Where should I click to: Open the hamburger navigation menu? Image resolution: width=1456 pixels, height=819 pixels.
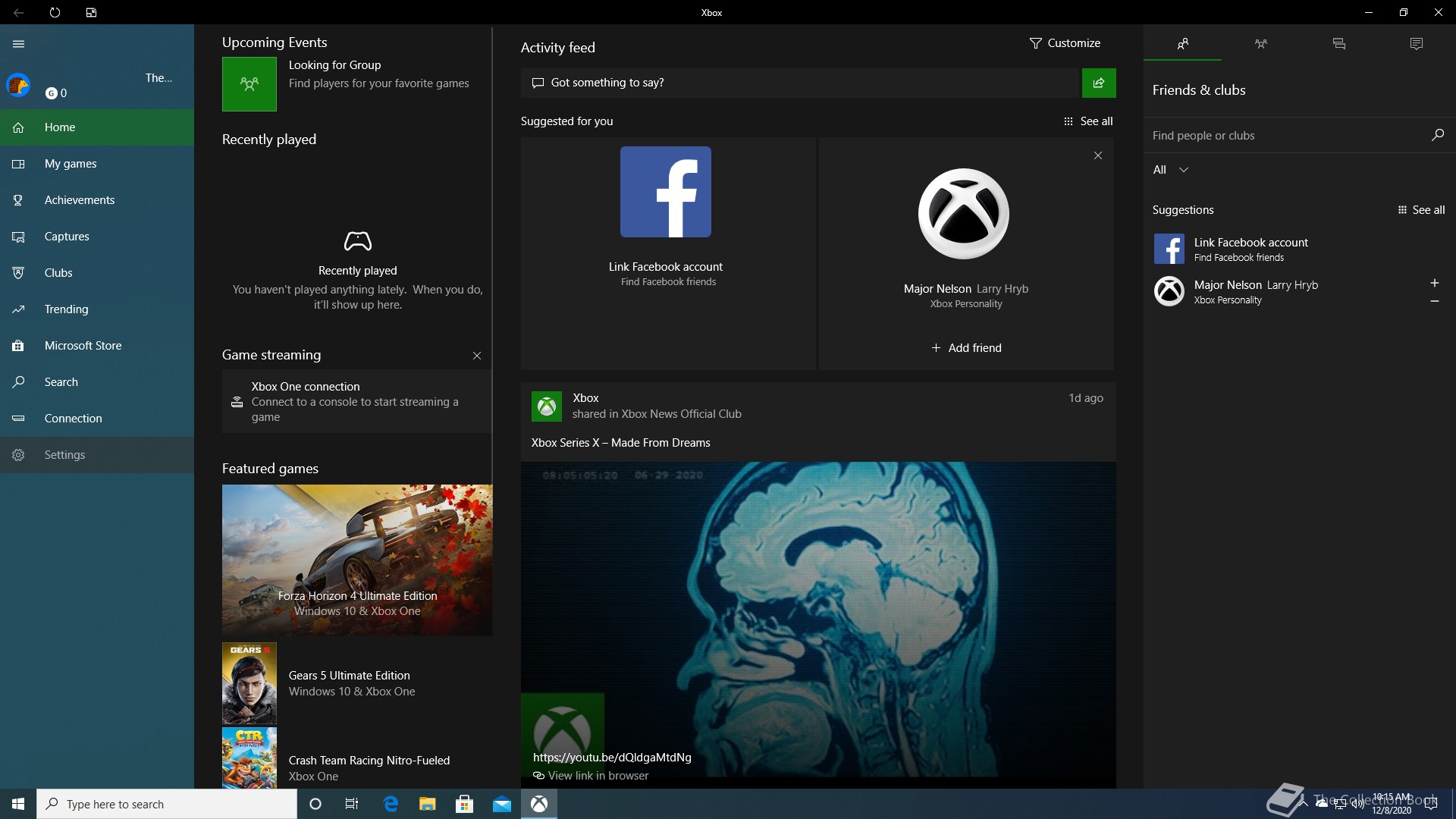19,44
